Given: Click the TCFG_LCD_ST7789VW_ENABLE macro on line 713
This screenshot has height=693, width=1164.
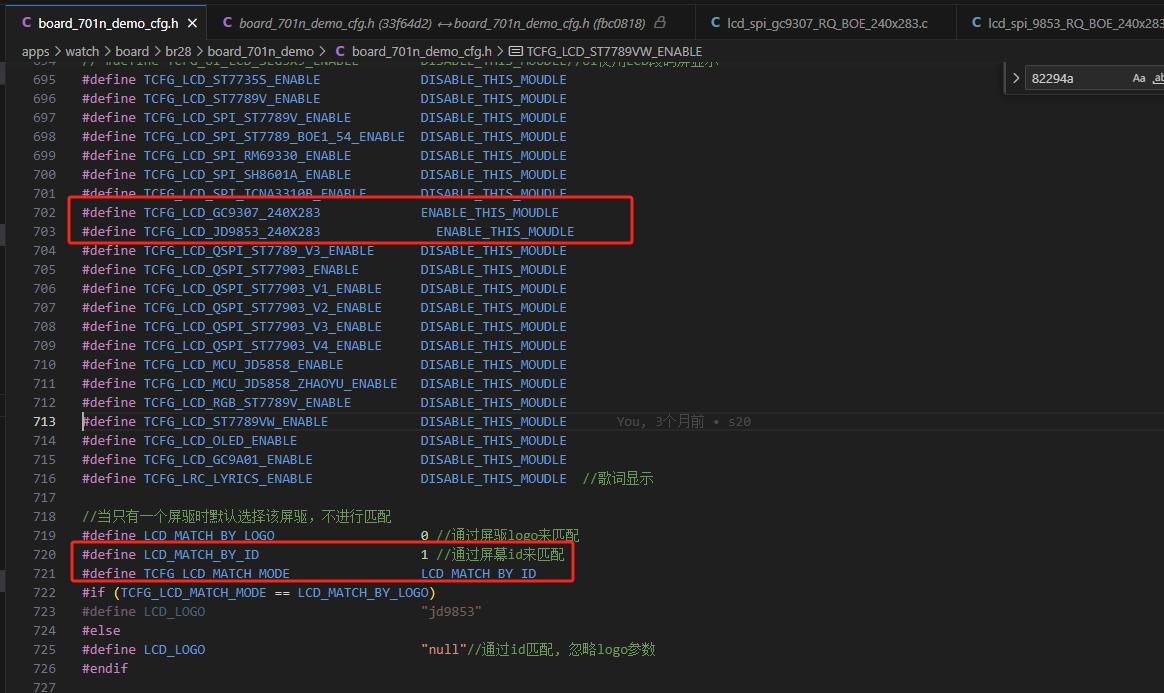Looking at the screenshot, I should (x=235, y=421).
